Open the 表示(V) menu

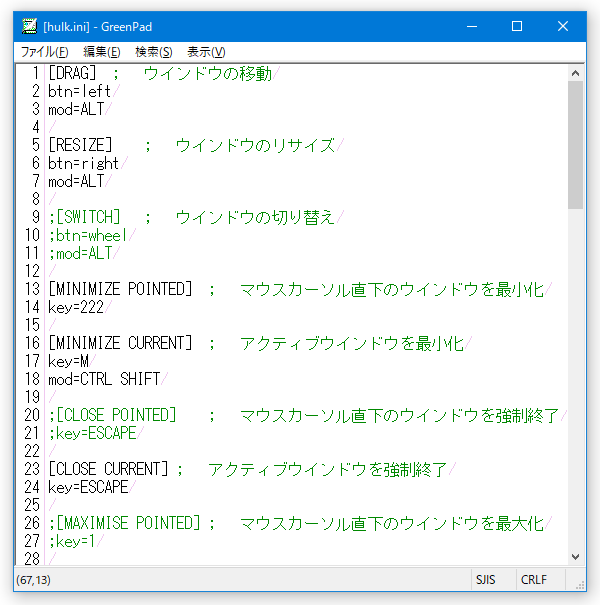click(x=206, y=52)
